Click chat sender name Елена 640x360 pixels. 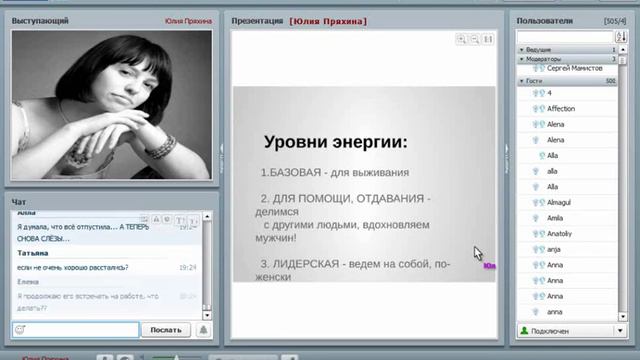(x=28, y=282)
